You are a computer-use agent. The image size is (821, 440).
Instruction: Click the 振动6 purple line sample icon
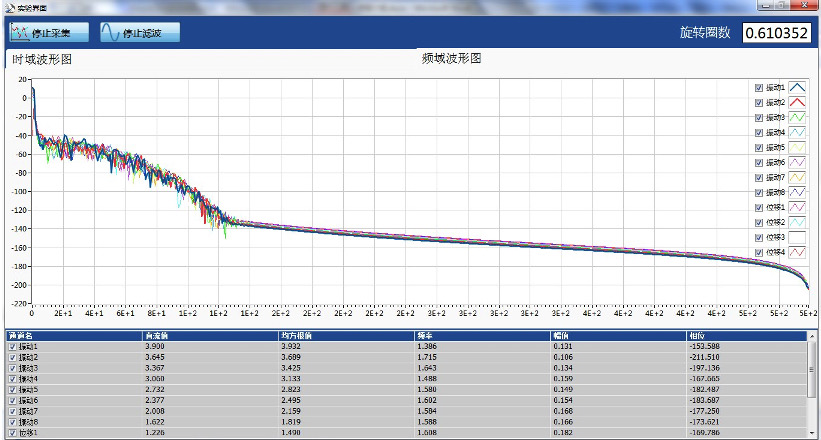click(x=798, y=162)
